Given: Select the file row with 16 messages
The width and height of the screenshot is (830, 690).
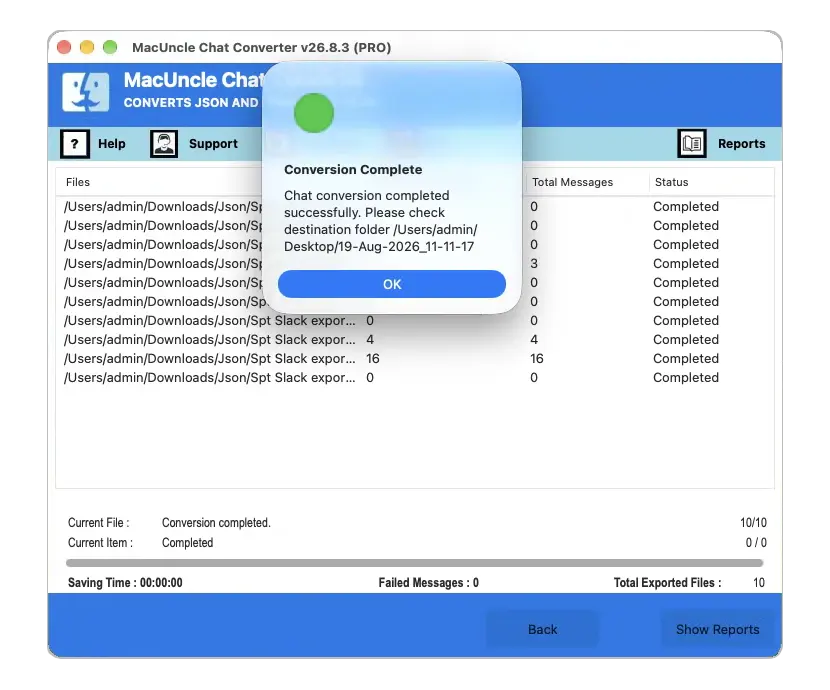Looking at the screenshot, I should [414, 359].
